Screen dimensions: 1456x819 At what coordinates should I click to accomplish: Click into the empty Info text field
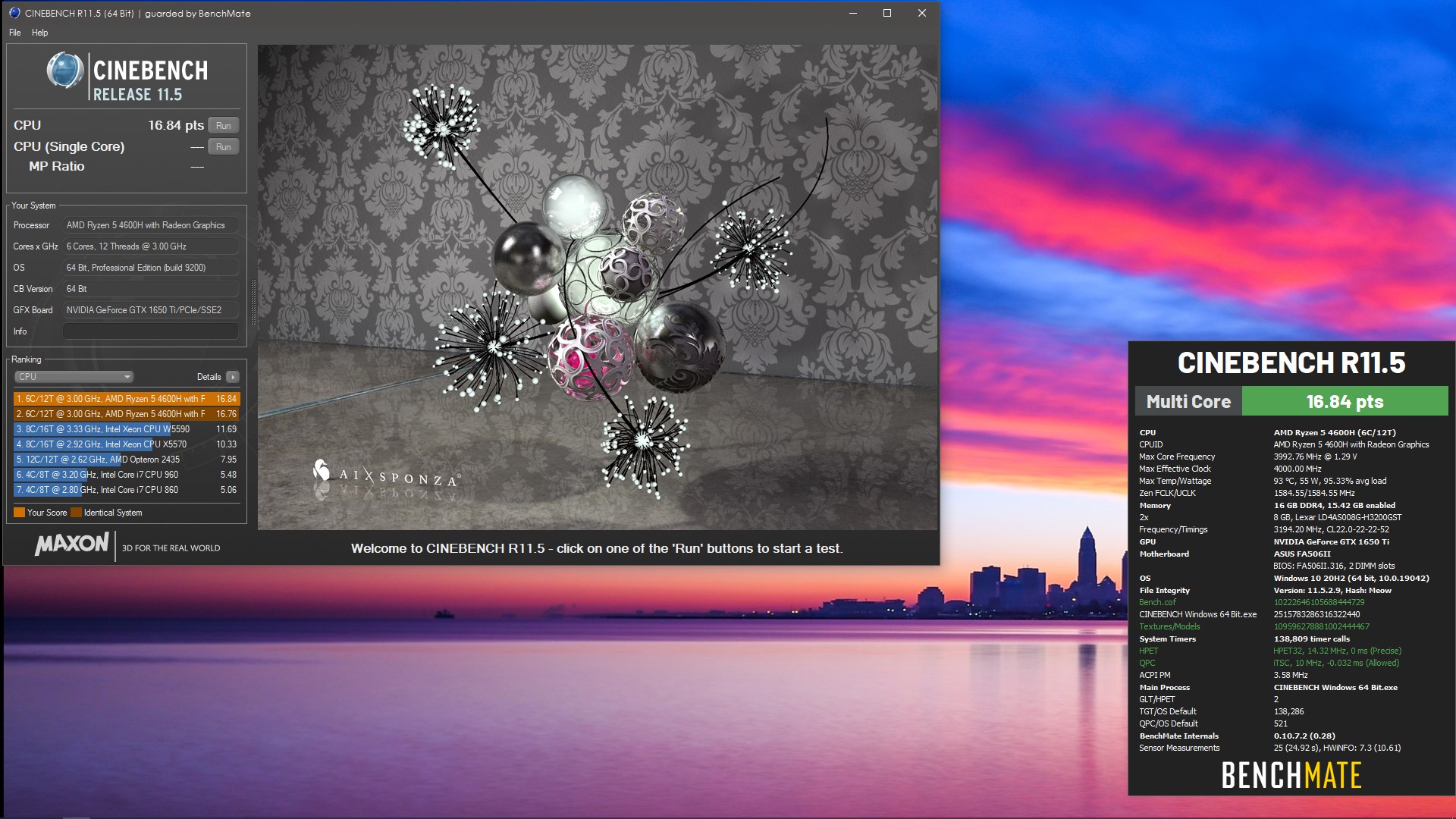[150, 331]
